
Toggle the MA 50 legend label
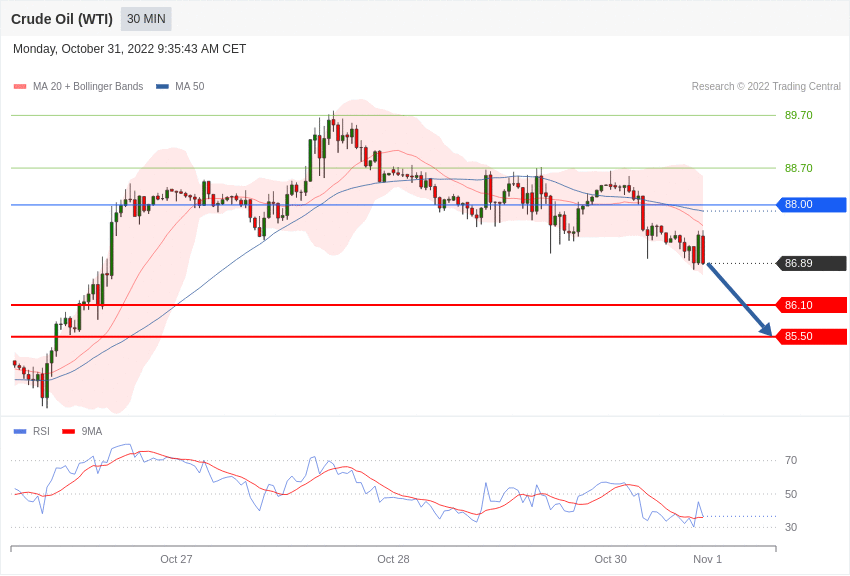pyautogui.click(x=189, y=87)
